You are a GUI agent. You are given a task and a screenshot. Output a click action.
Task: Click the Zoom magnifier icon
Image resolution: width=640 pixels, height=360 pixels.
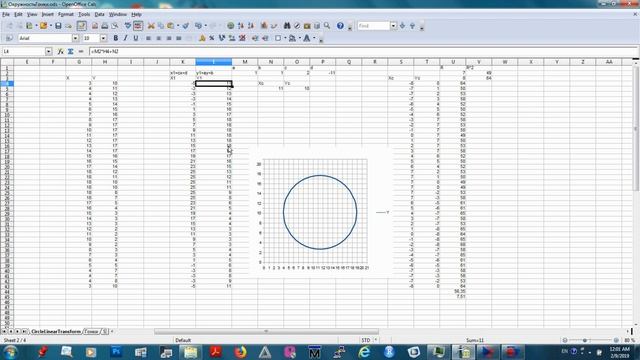point(327,26)
